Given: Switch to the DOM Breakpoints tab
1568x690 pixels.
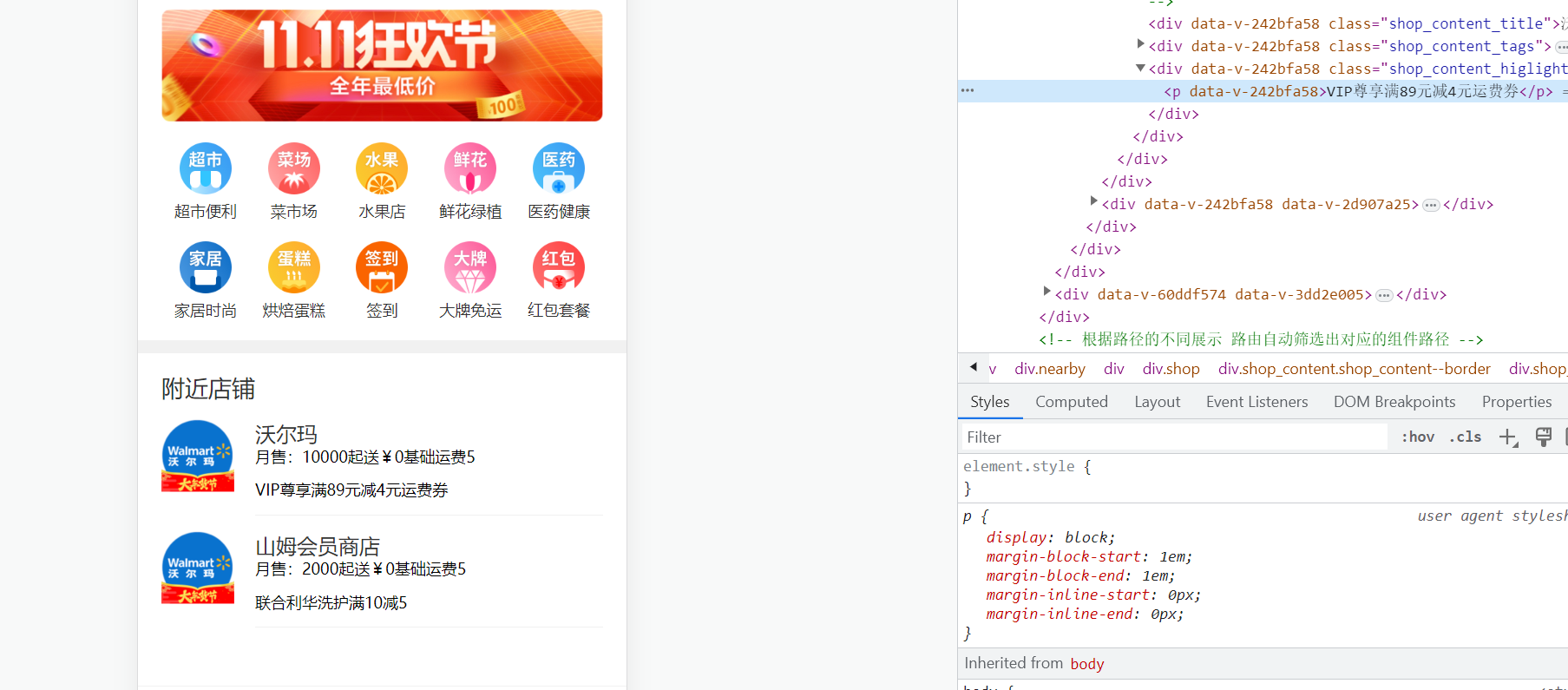Looking at the screenshot, I should click(1394, 402).
